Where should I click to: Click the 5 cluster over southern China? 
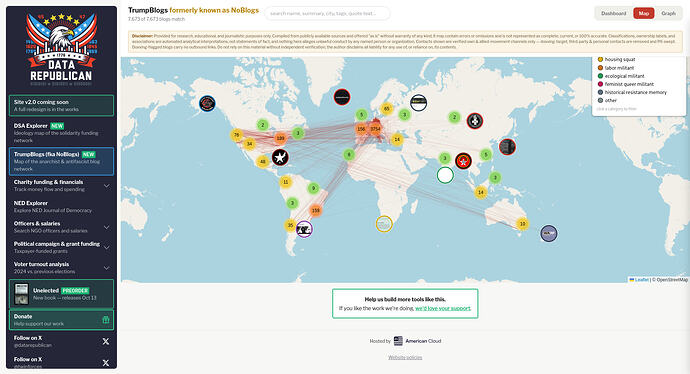click(x=485, y=154)
